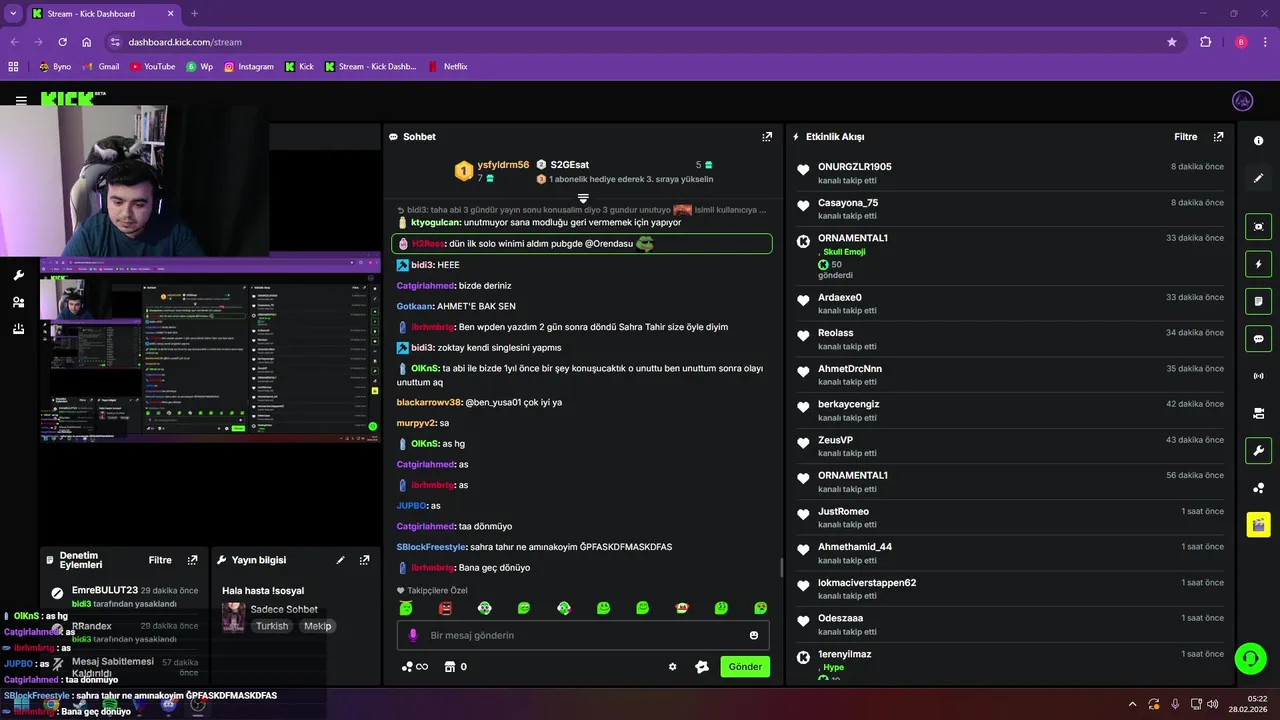Click the pencil edit icon in the right sidebar
This screenshot has width=1280, height=720.
[1258, 178]
